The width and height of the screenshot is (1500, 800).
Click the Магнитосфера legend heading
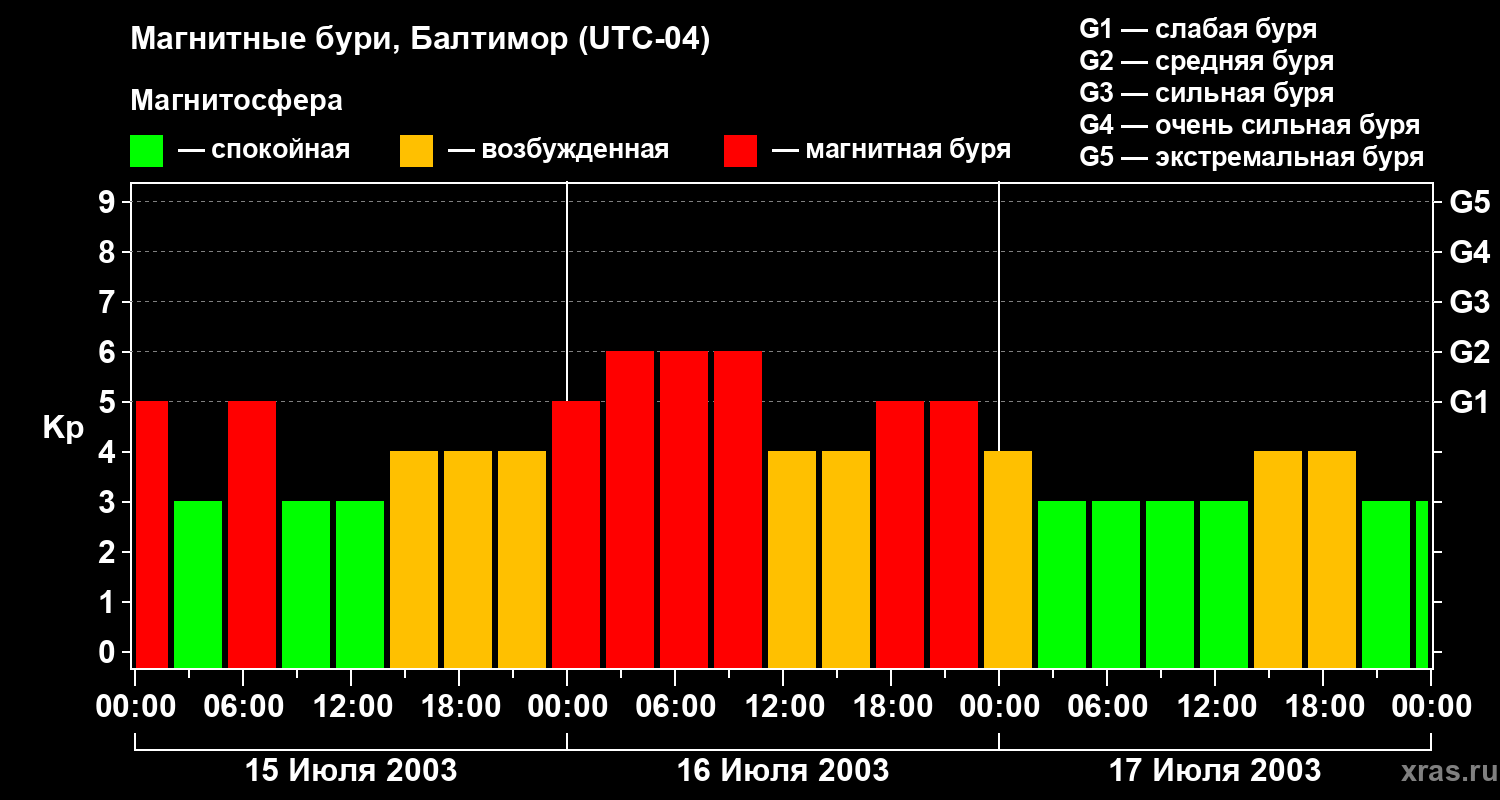[236, 101]
